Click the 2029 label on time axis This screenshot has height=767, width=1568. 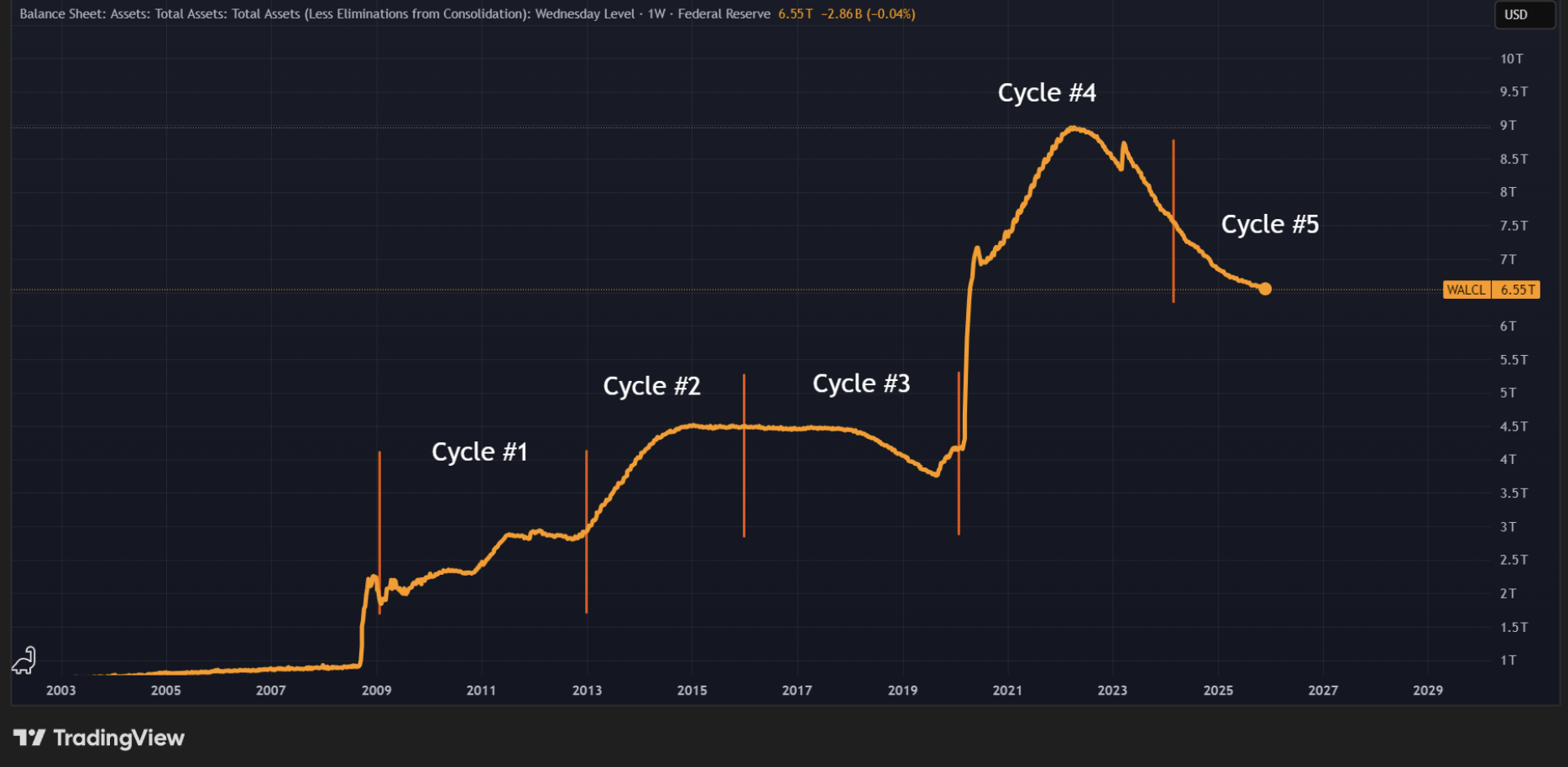coord(1428,690)
